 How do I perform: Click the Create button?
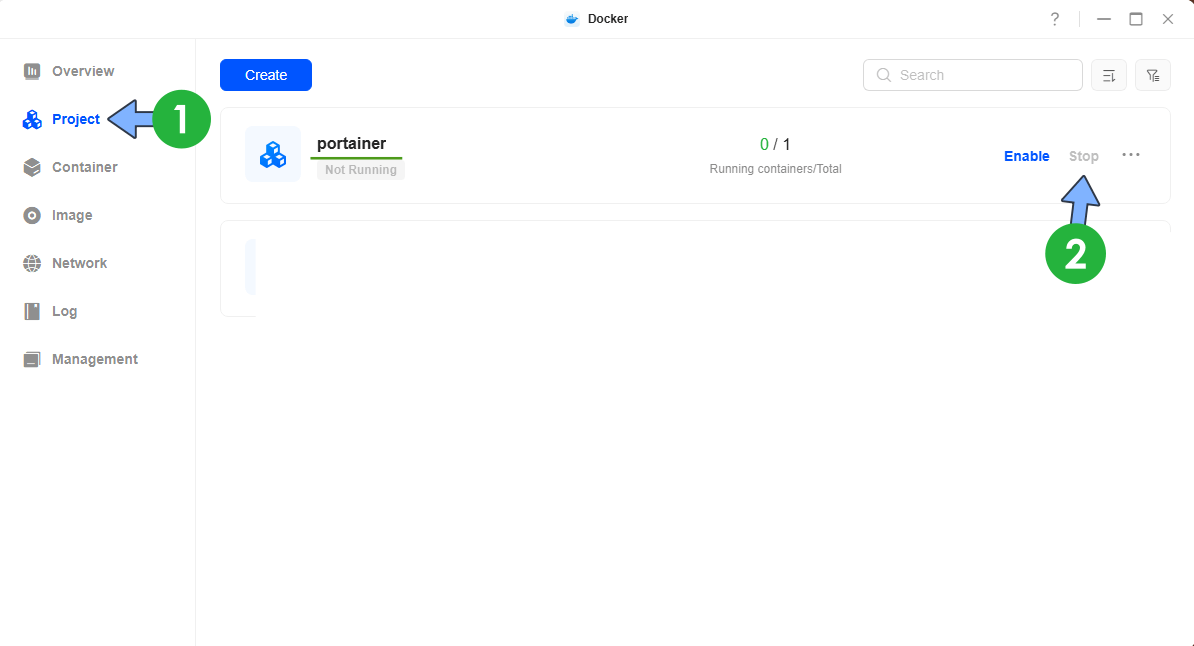[x=265, y=75]
